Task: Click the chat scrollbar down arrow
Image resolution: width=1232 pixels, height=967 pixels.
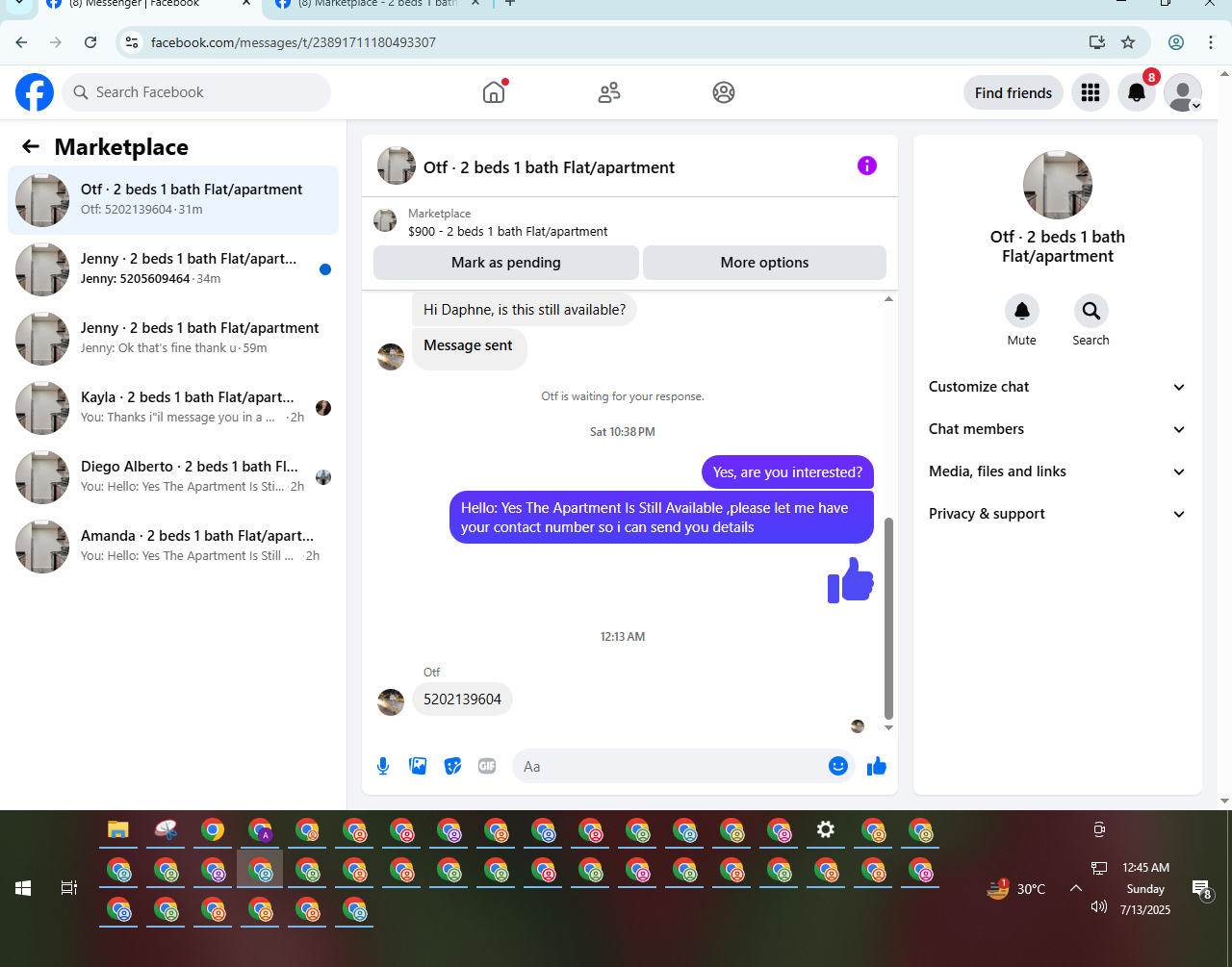Action: [888, 727]
